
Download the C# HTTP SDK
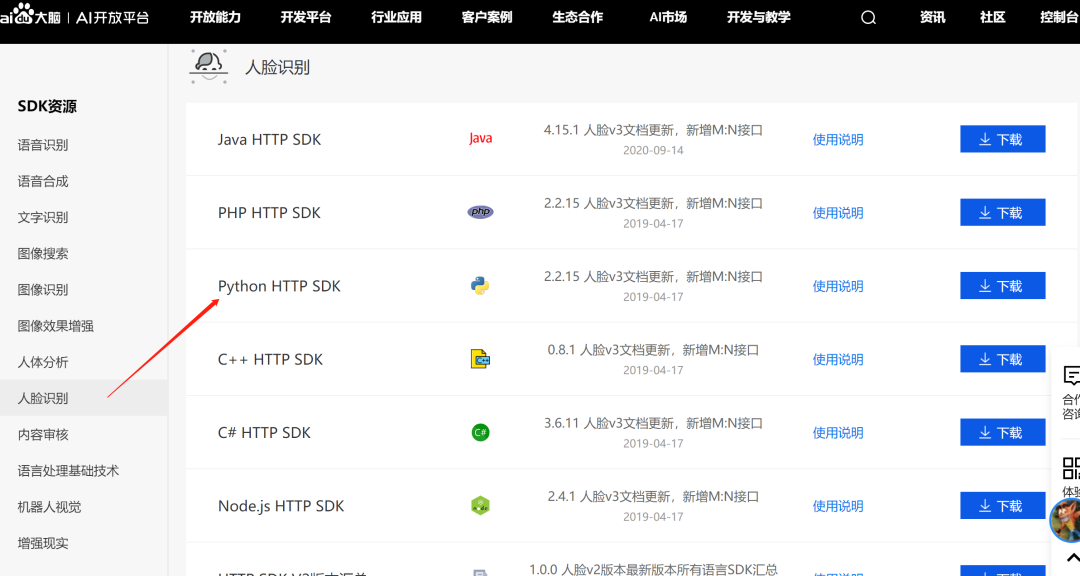(1002, 432)
